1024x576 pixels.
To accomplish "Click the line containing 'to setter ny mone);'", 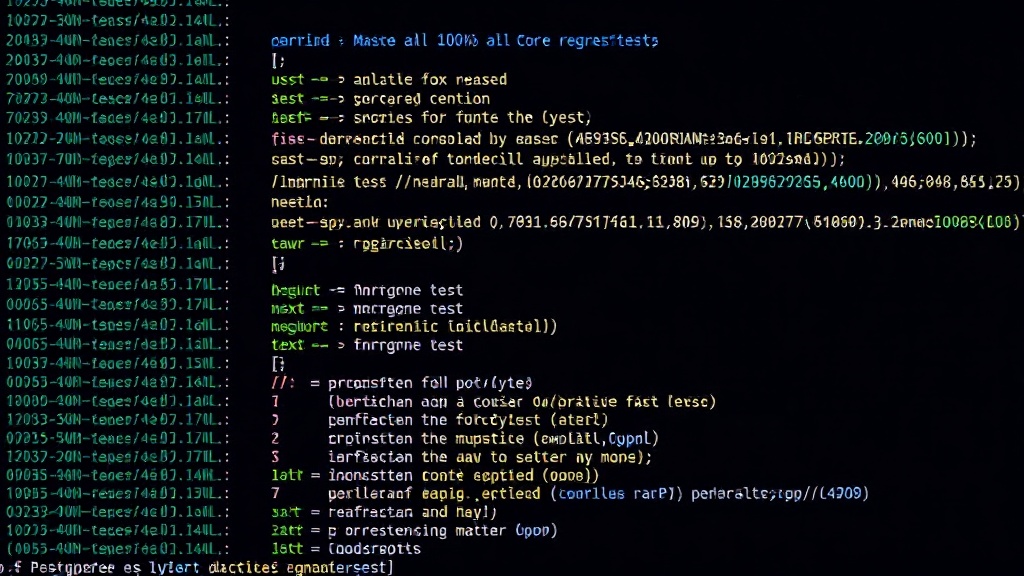I will 461,457.
